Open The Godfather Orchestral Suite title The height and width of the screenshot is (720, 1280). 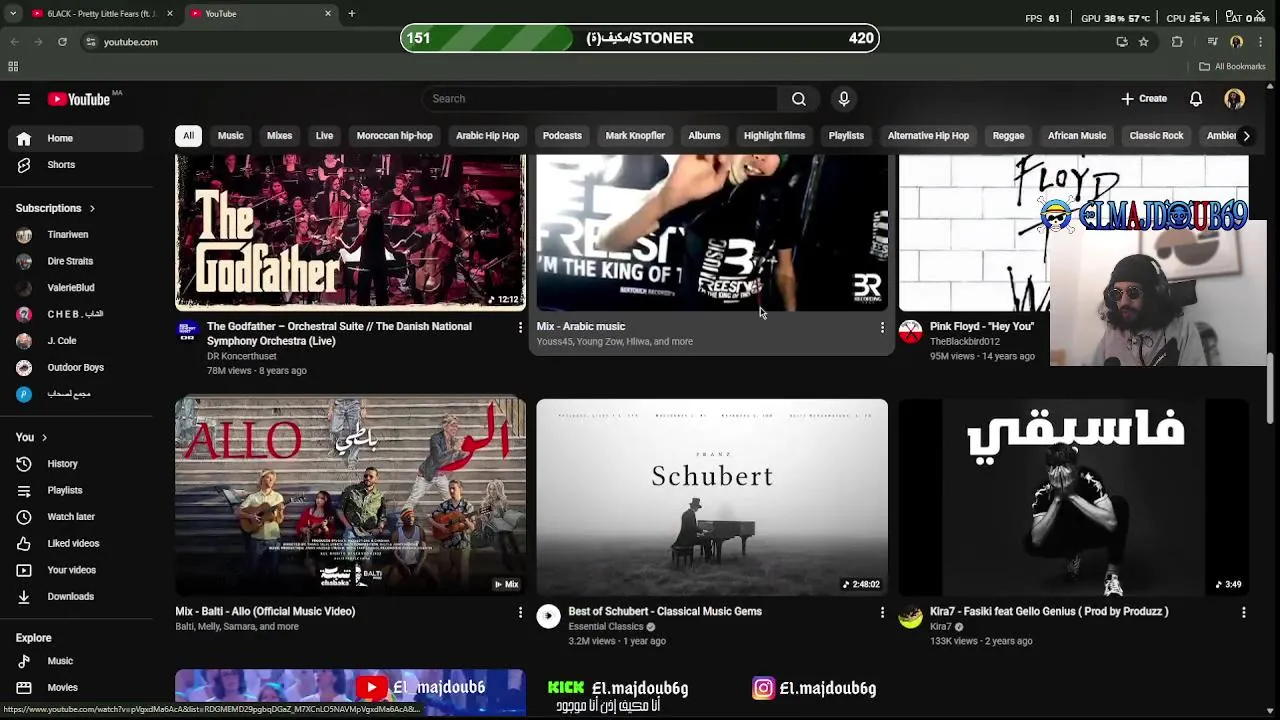pyautogui.click(x=339, y=334)
